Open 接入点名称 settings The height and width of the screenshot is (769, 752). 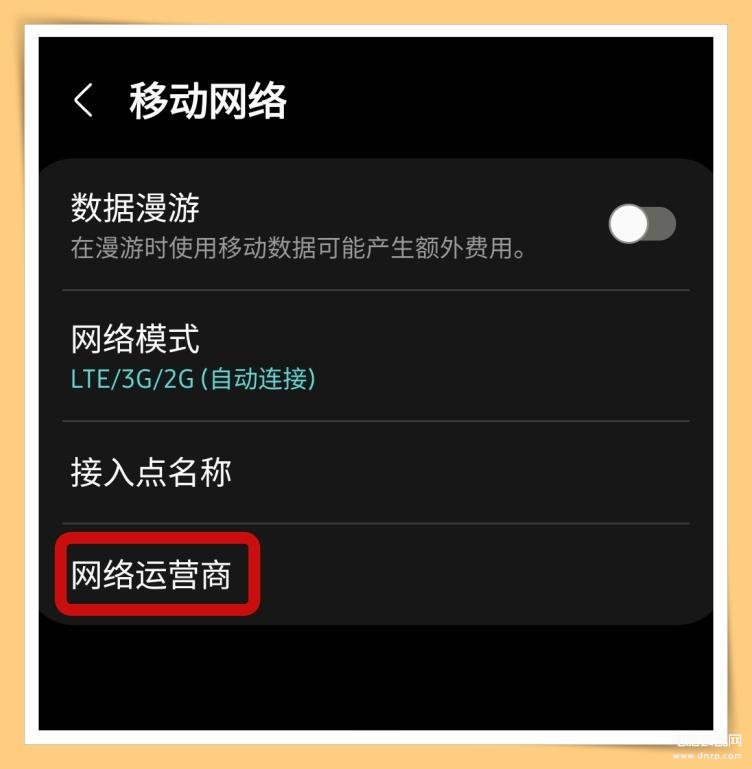tap(376, 472)
